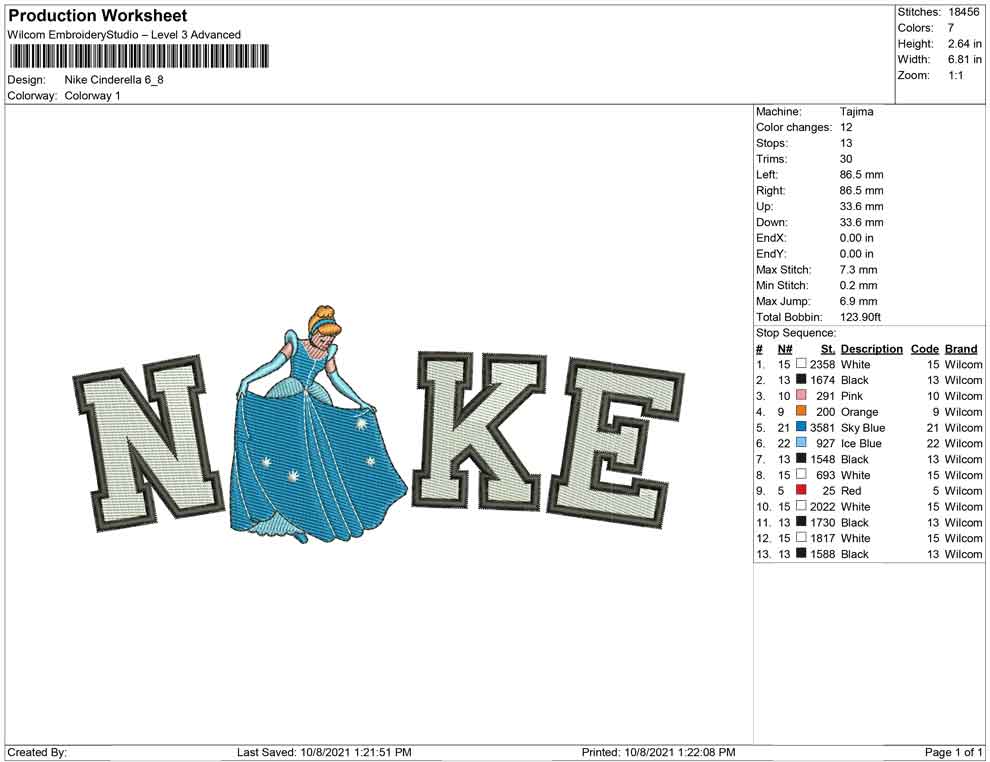Click the EndX value '0.00 in'

[856, 238]
